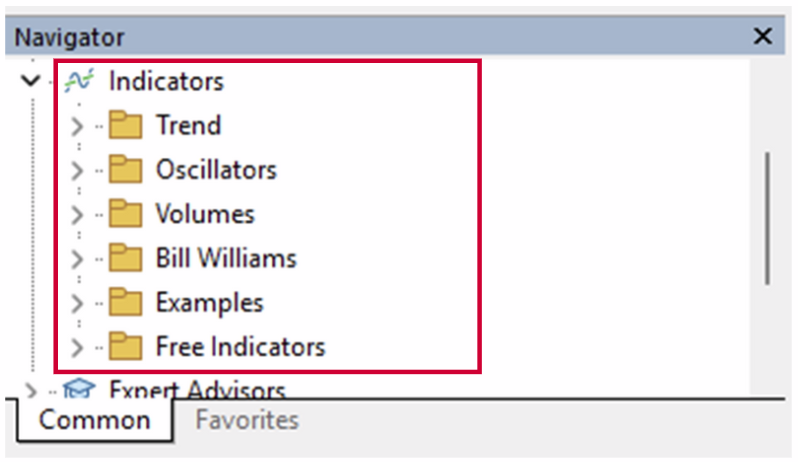Click the Trend folder icon
The width and height of the screenshot is (798, 462).
point(125,126)
